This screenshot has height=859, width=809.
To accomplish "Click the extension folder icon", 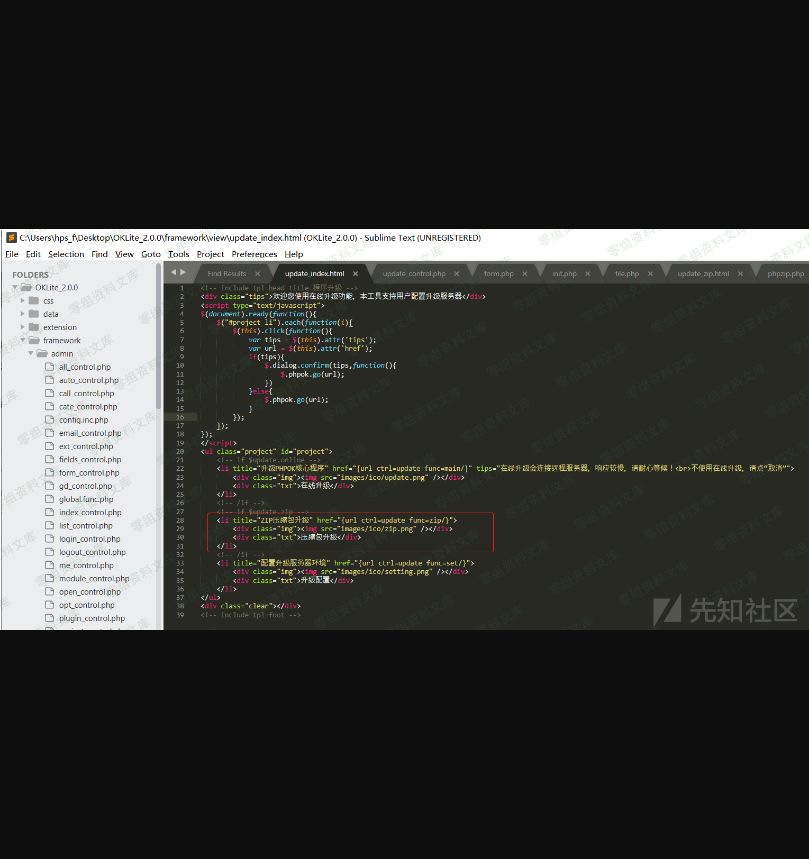I will pyautogui.click(x=33, y=327).
